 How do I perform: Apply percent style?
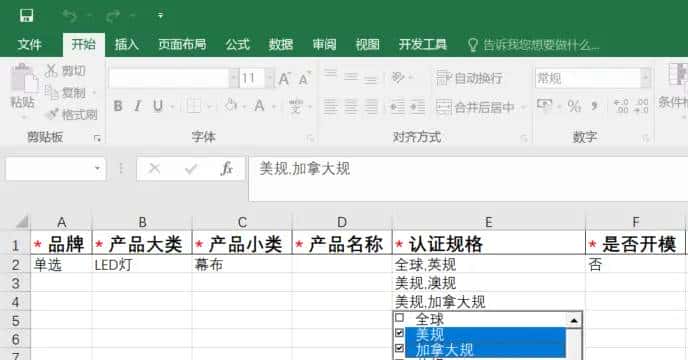coord(574,105)
